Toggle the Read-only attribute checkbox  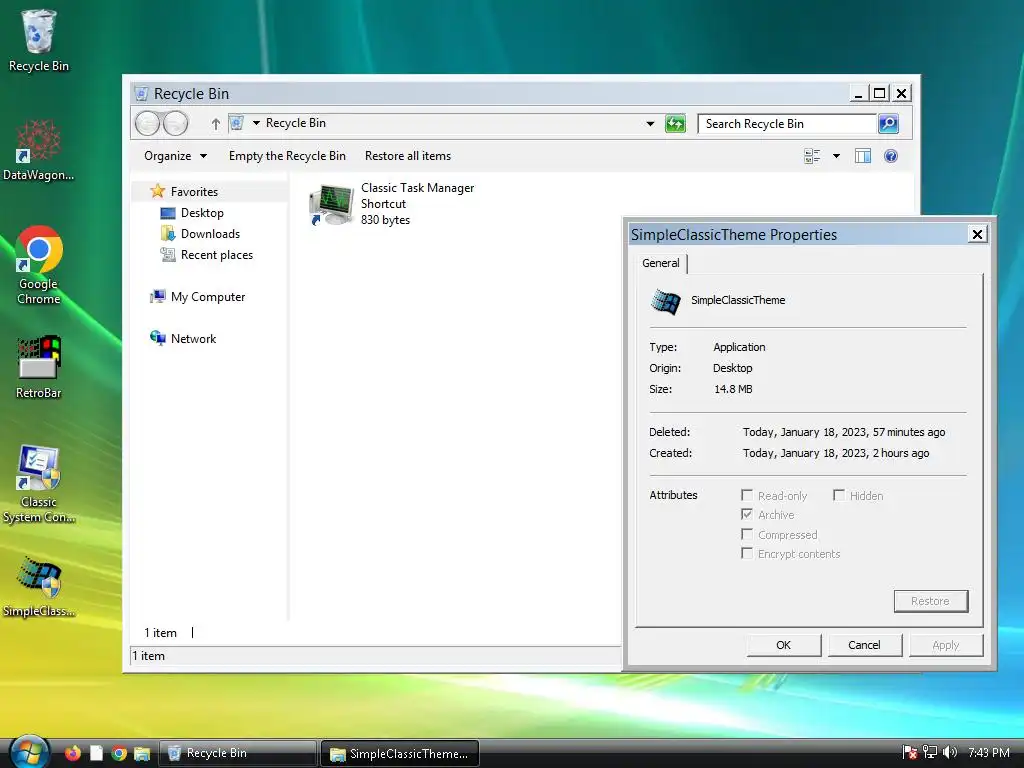[747, 495]
